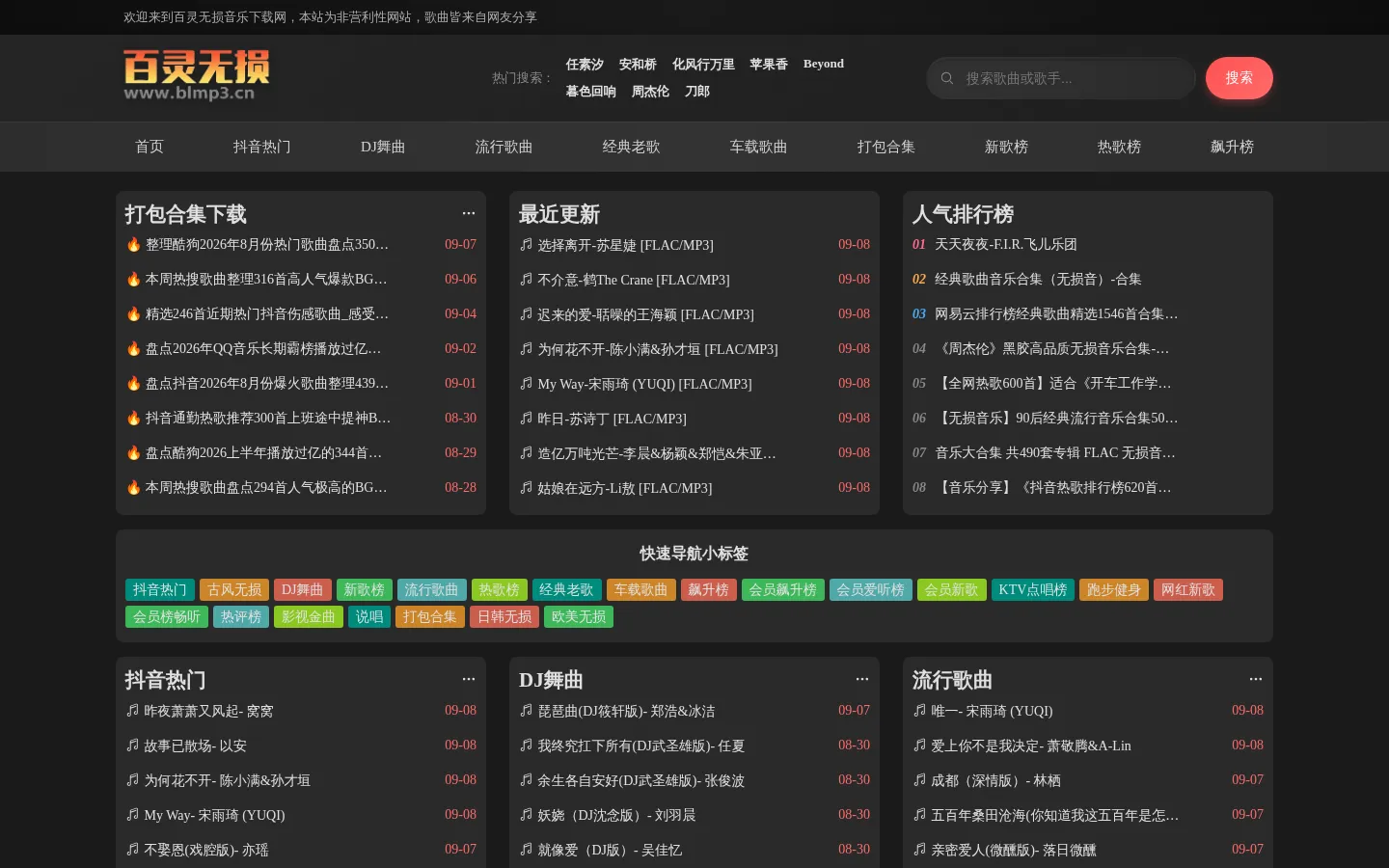Open 妖娆（DJ沈念版）- 刘羽晨
Viewport: 1389px width, 868px height.
pos(616,815)
